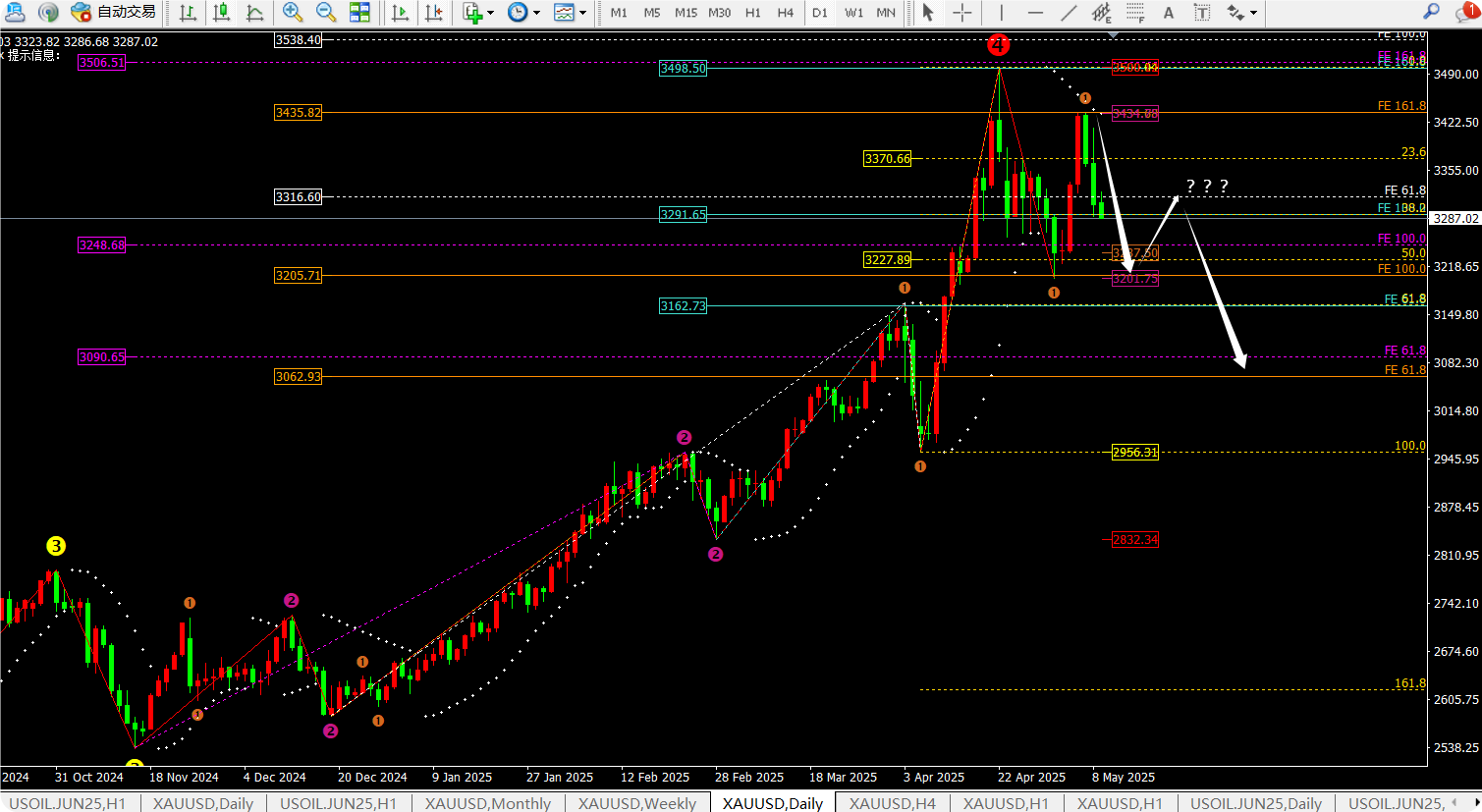The image size is (1482, 812).
Task: Select the crosshair cursor tool
Action: click(x=962, y=13)
